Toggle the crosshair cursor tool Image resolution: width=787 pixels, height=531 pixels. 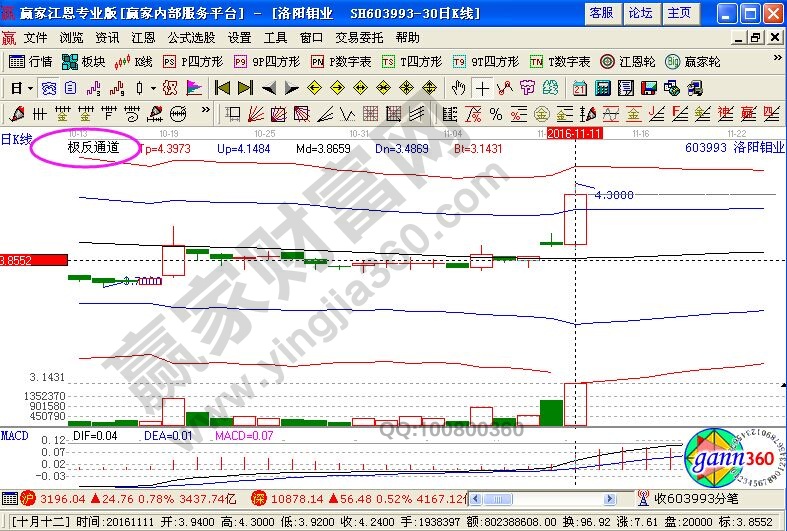tap(482, 87)
